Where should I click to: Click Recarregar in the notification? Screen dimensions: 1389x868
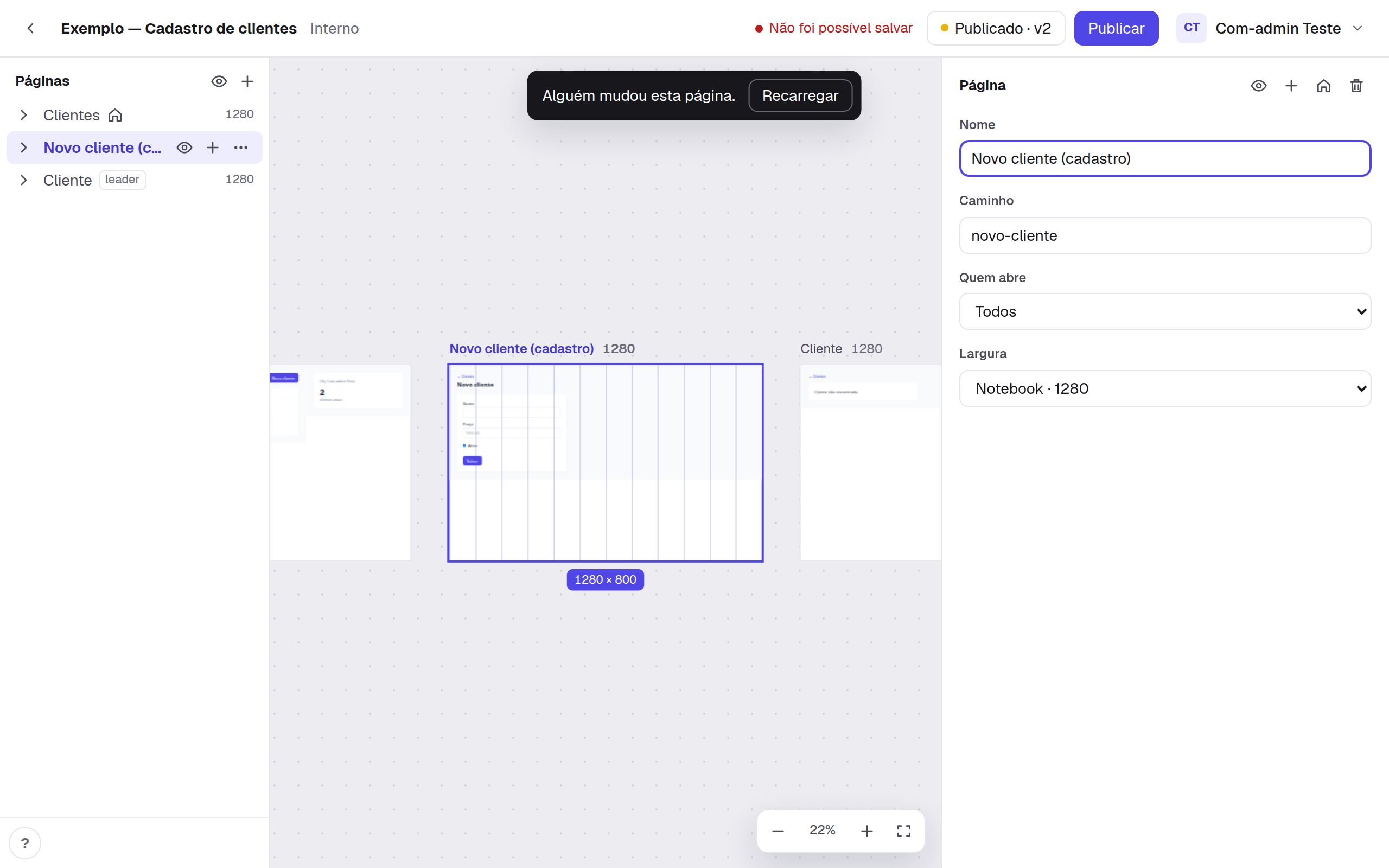(x=800, y=95)
